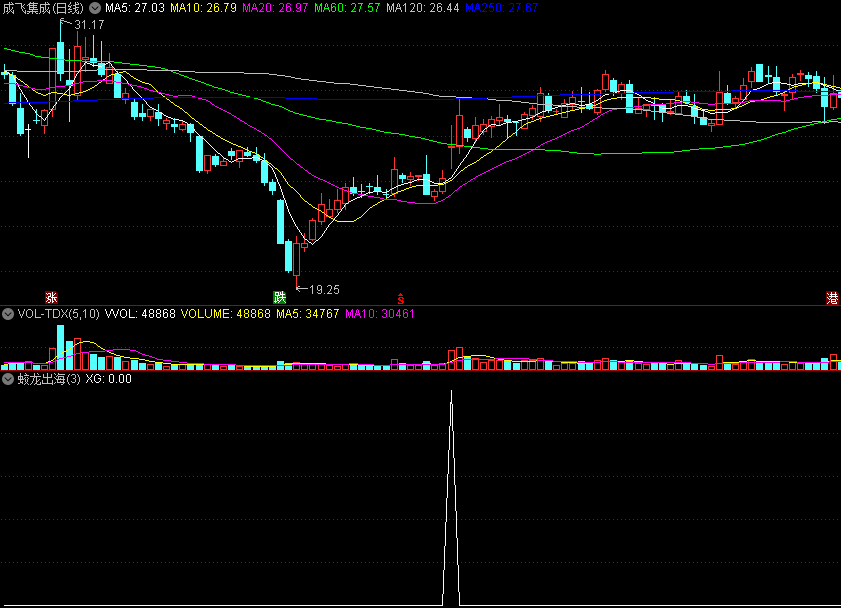The width and height of the screenshot is (841, 608).
Task: Click the red S event marker
Action: click(400, 299)
